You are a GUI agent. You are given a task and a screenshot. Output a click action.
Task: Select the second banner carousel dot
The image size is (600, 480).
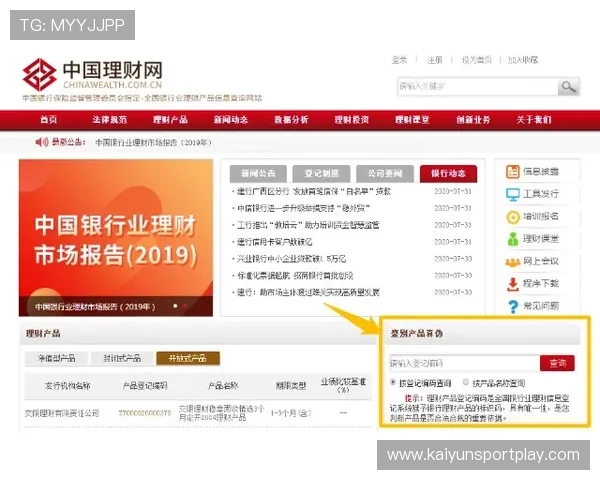pyautogui.click(x=185, y=306)
